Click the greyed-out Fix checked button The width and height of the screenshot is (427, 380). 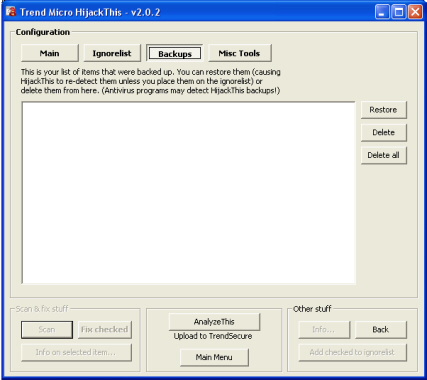coord(105,330)
